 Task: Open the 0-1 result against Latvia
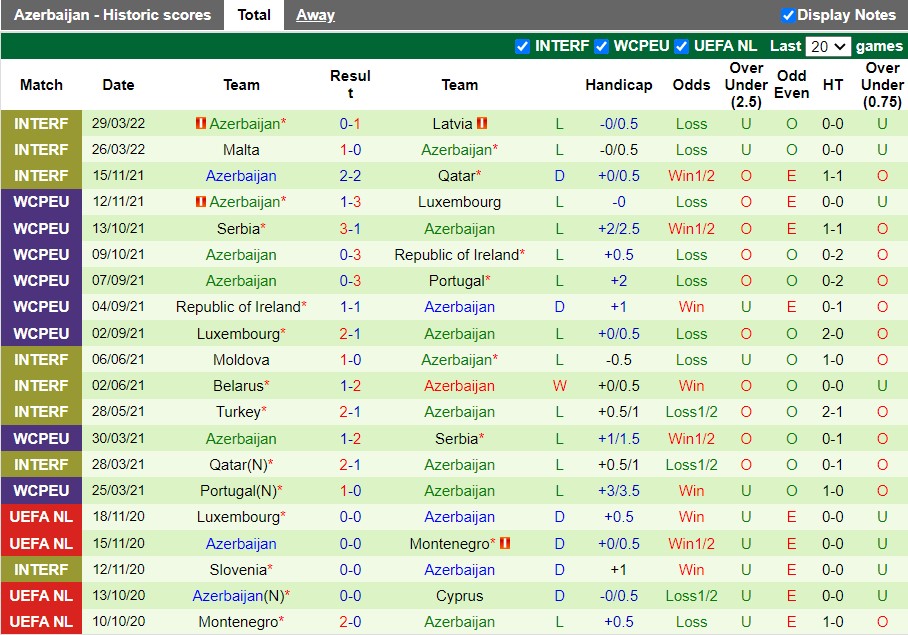tap(350, 124)
